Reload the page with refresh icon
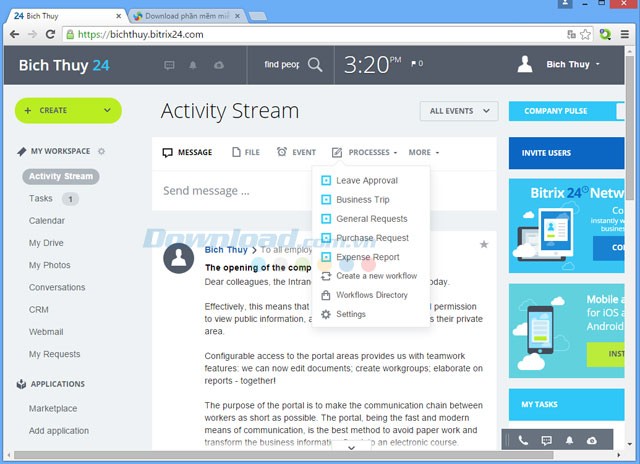The height and width of the screenshot is (464, 640). (50, 34)
